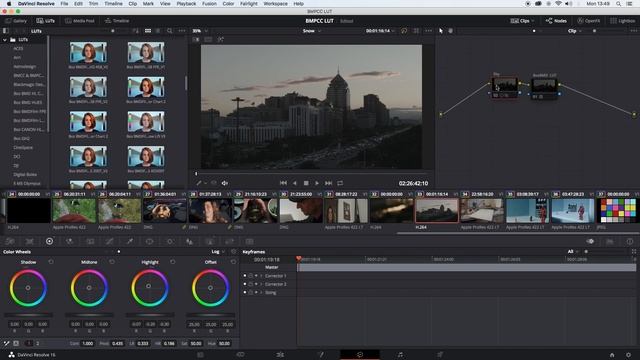This screenshot has width=640, height=360.
Task: Reset the Shadow color wheel
Action: pos(51,262)
